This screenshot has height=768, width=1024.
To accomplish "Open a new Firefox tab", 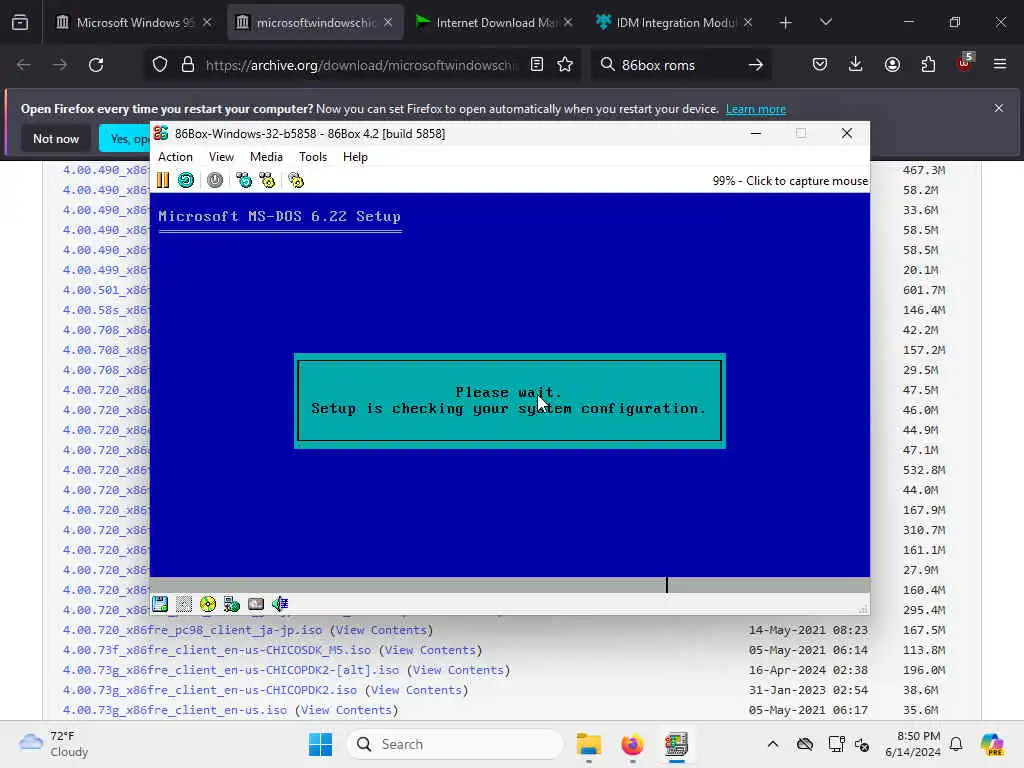I will [x=786, y=23].
